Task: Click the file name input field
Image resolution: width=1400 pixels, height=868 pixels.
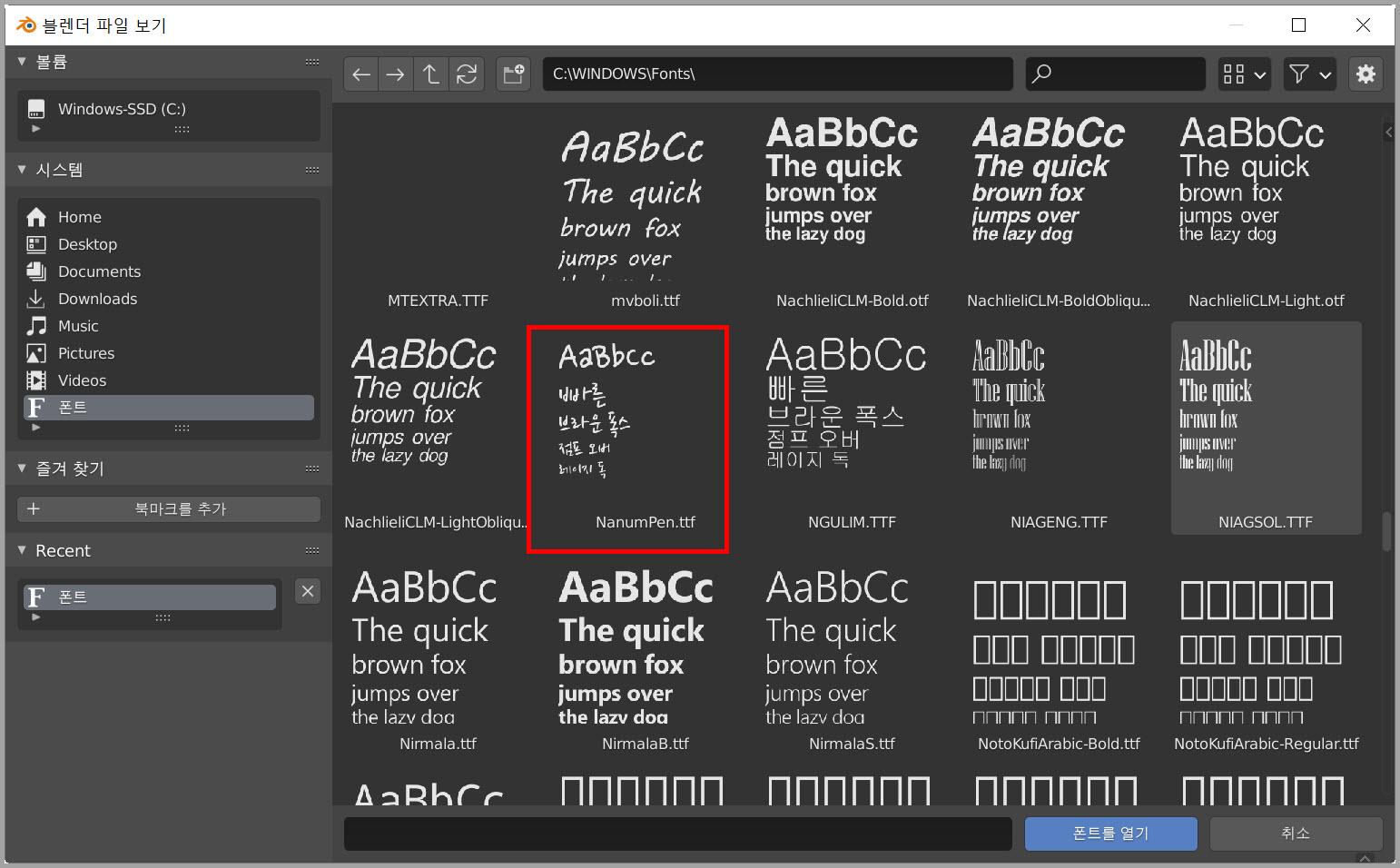Action: click(x=678, y=833)
